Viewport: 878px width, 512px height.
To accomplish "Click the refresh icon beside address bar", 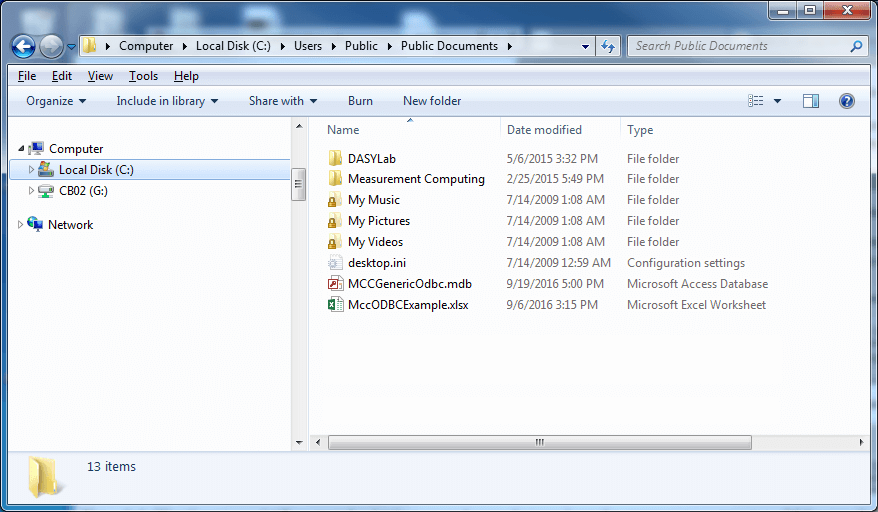I will (x=607, y=46).
